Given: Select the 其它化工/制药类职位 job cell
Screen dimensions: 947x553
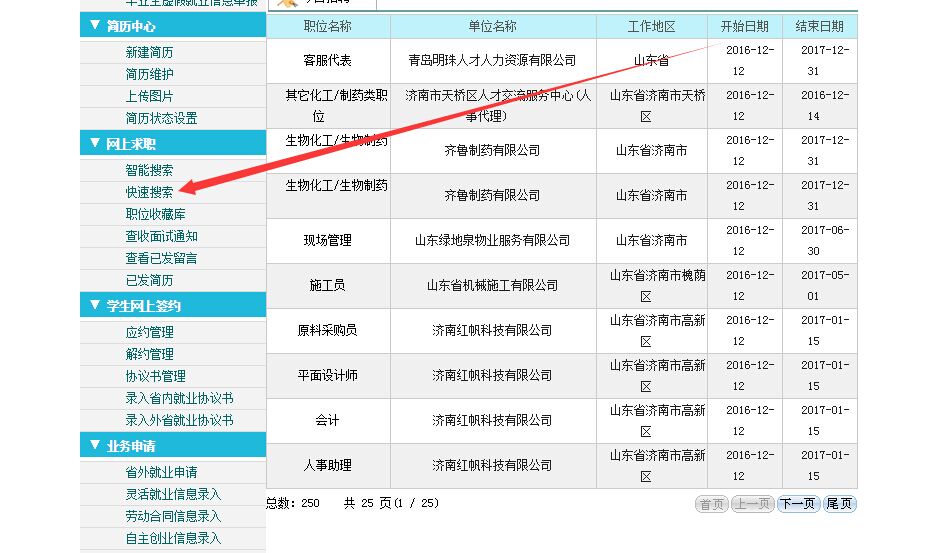Looking at the screenshot, I should [x=328, y=106].
